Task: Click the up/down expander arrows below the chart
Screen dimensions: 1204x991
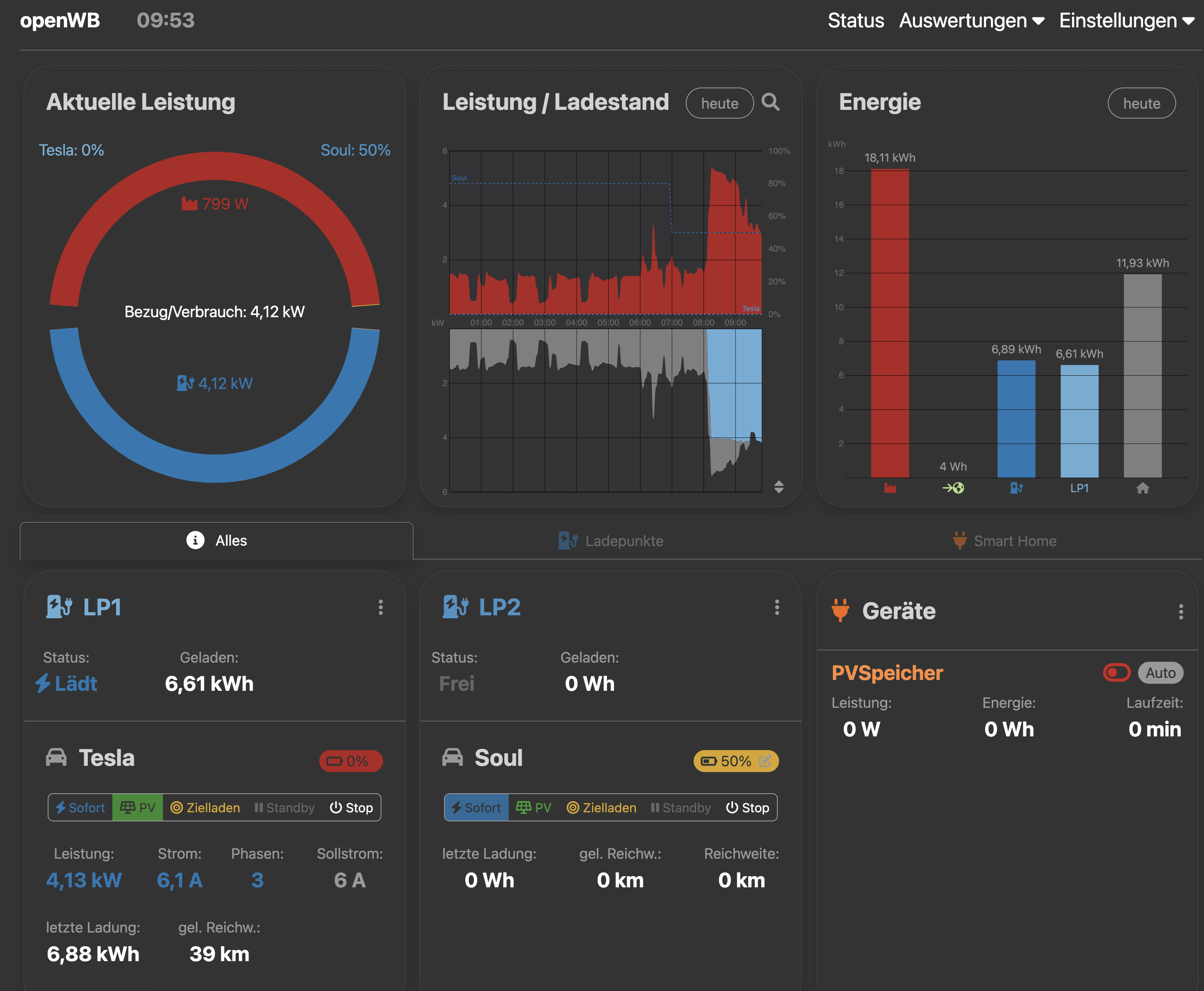Action: pos(779,486)
